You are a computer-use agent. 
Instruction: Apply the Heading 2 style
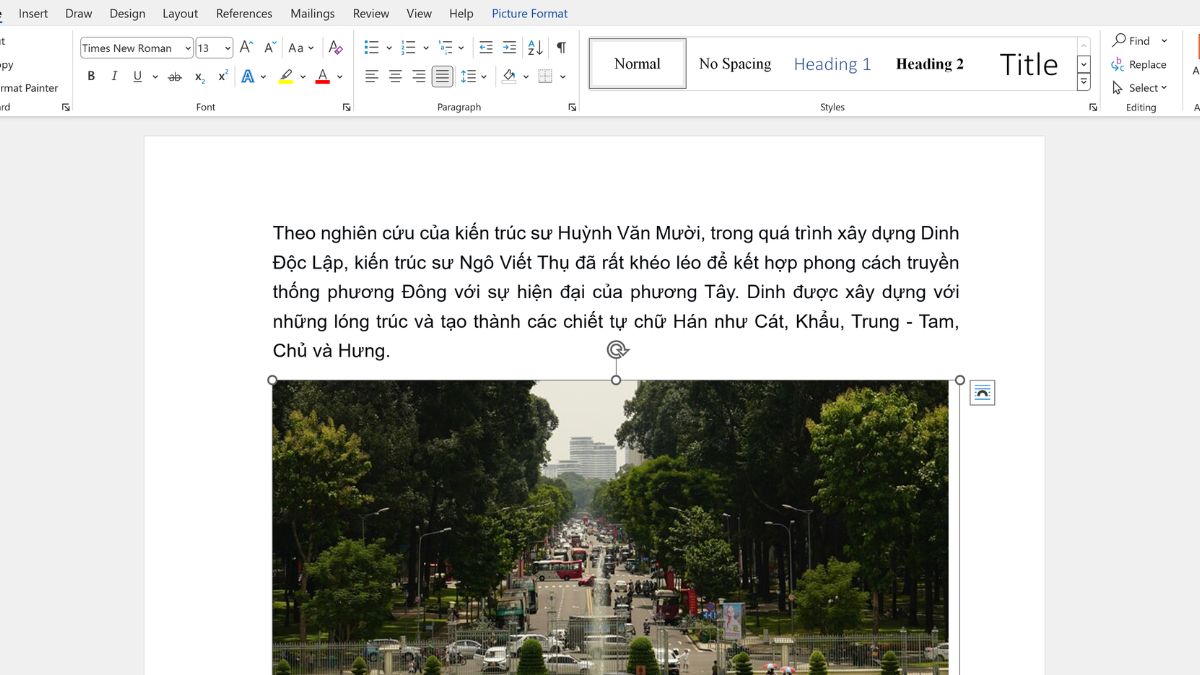point(930,64)
